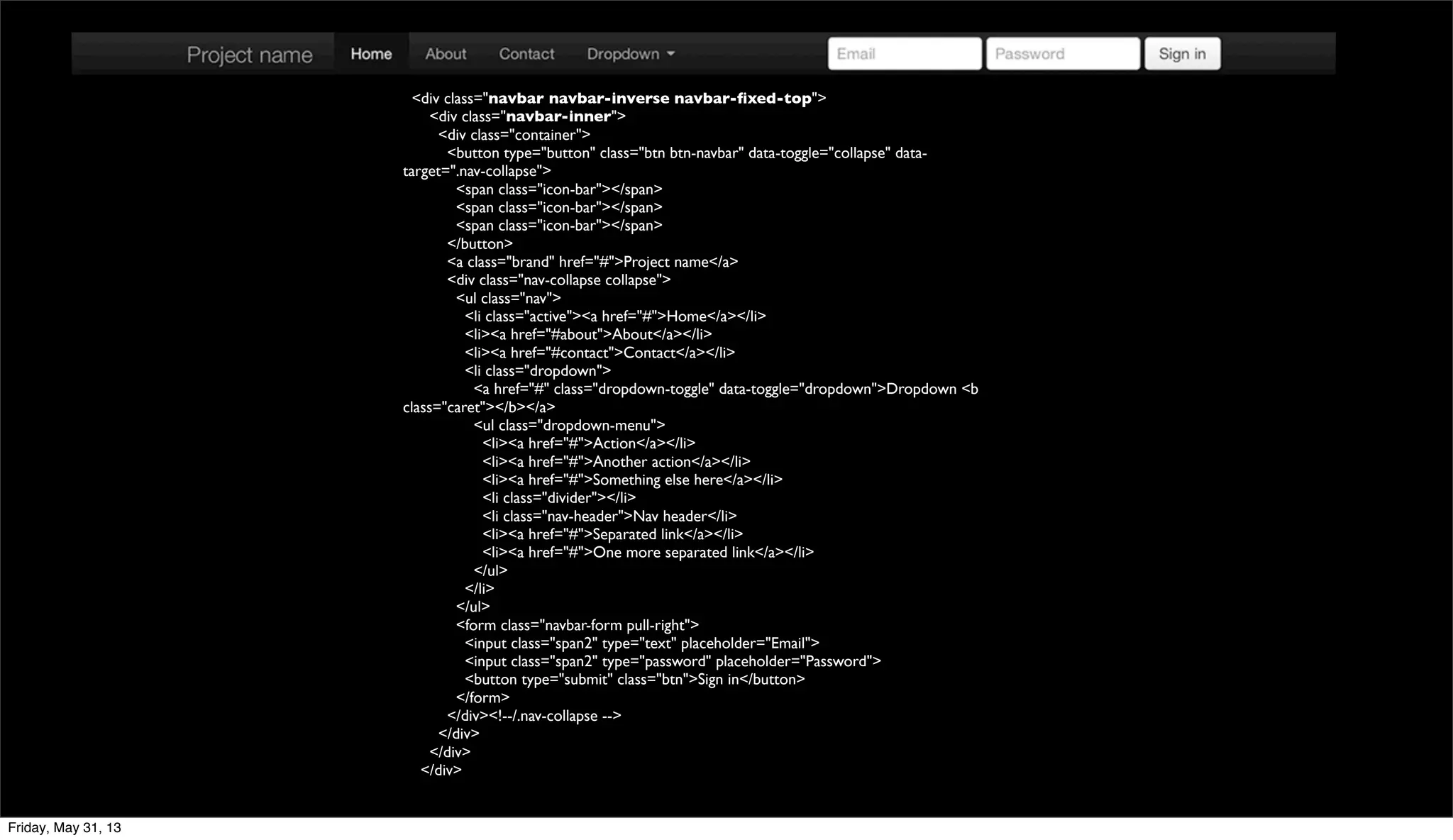Click the li class="active" Home code line
This screenshot has width=1453, height=840.
pos(615,316)
